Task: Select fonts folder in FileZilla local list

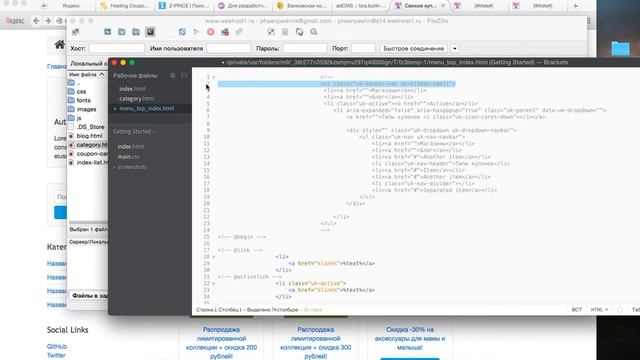Action: (x=84, y=100)
